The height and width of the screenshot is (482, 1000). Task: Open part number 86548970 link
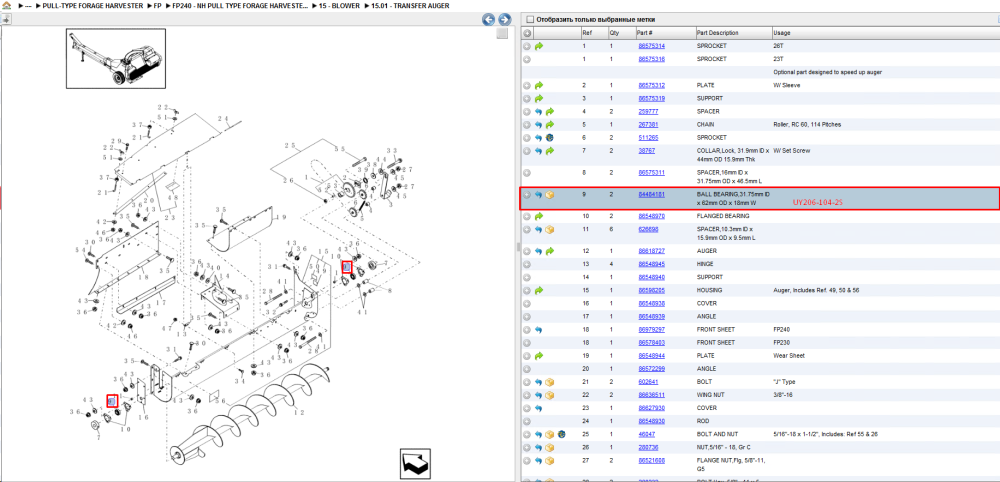pyautogui.click(x=652, y=216)
